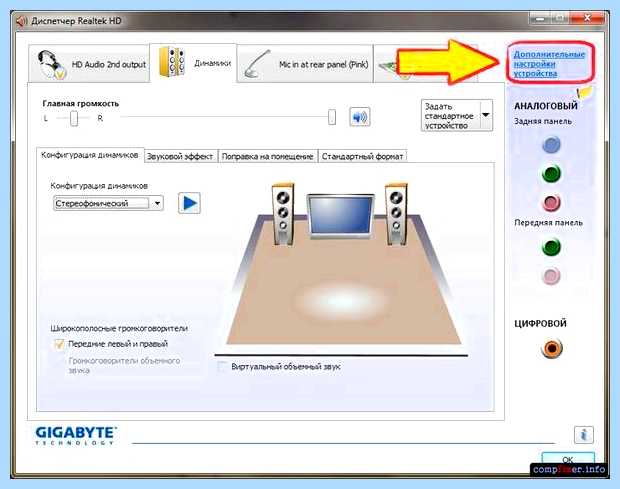Click the АНАЛОГОВЫЙ heading
Image resolution: width=620 pixels, height=489 pixels.
pos(546,106)
